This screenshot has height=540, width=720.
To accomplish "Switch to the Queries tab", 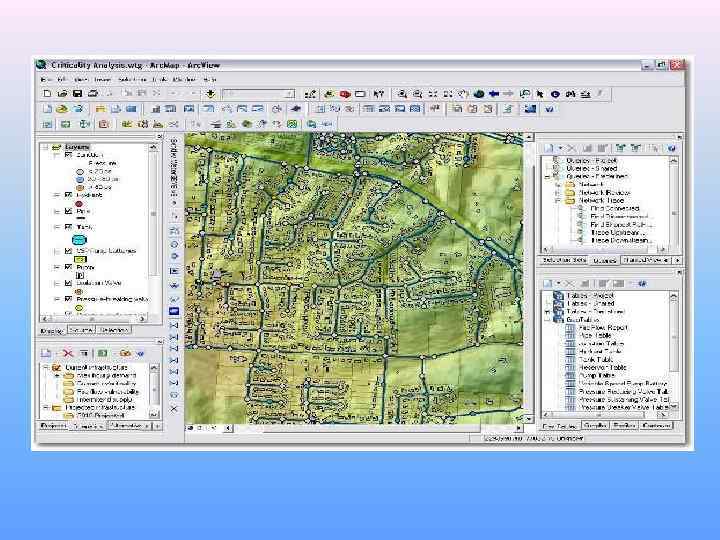I will [606, 260].
